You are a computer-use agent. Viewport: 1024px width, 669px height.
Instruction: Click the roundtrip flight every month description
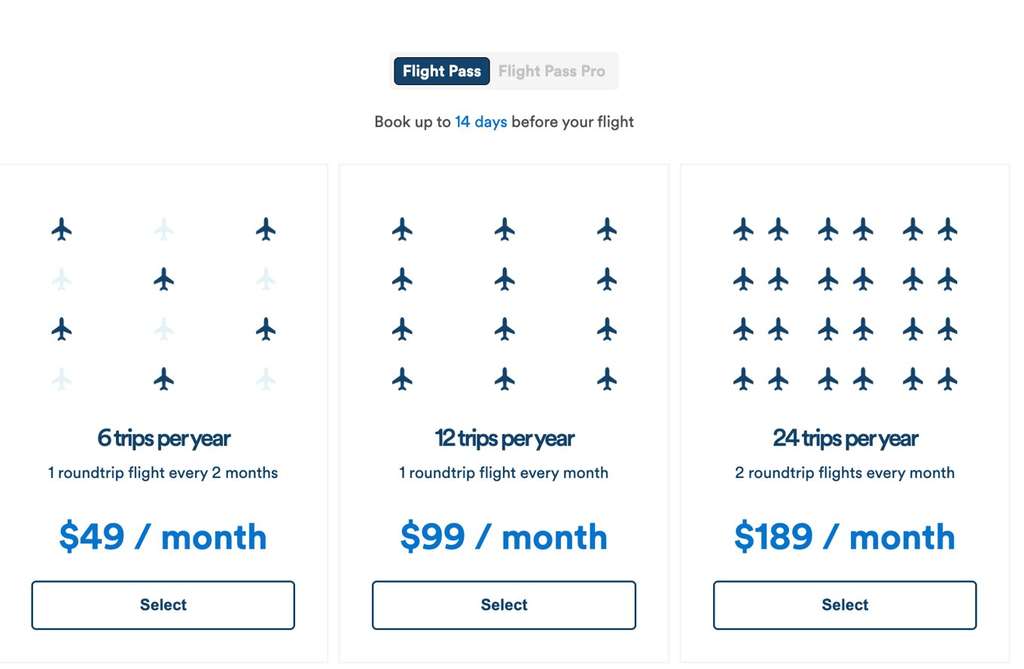[504, 472]
